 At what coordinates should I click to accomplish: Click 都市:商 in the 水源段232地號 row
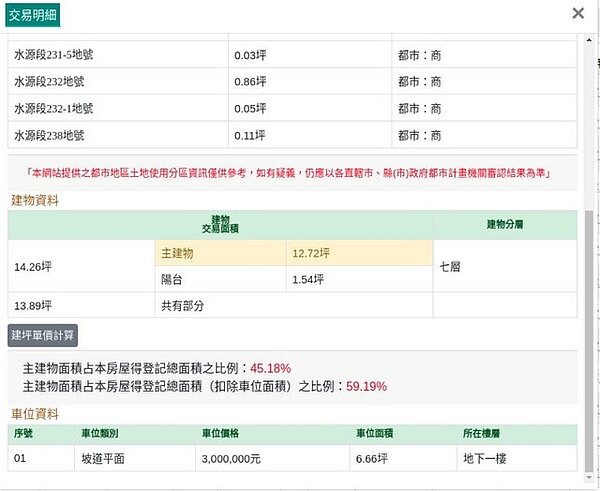[419, 82]
